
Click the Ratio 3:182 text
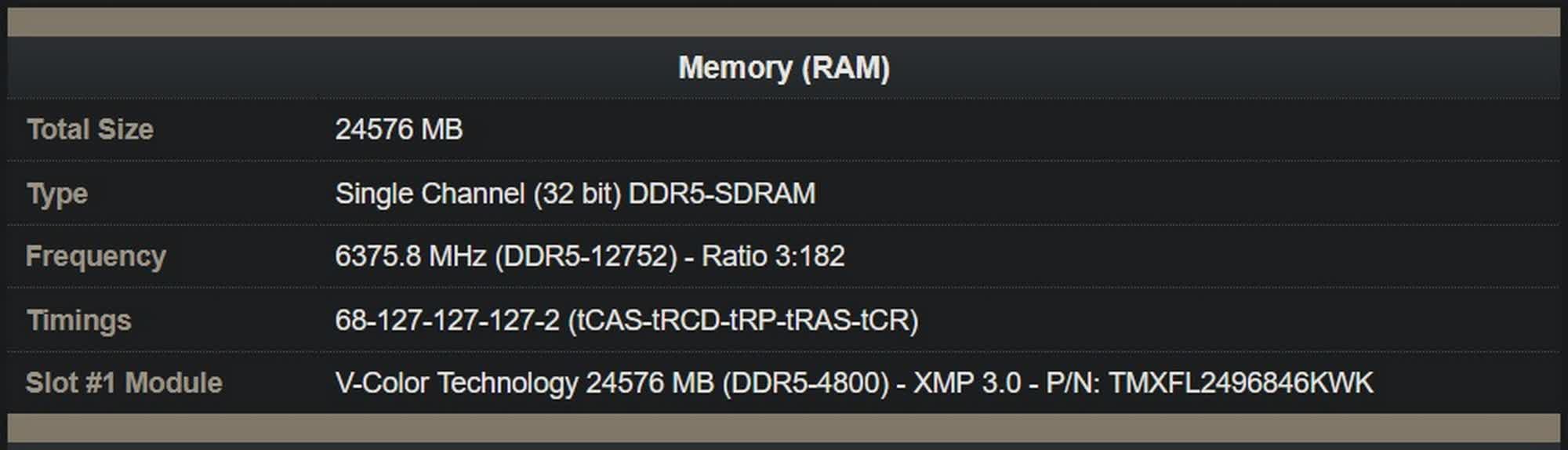(772, 256)
